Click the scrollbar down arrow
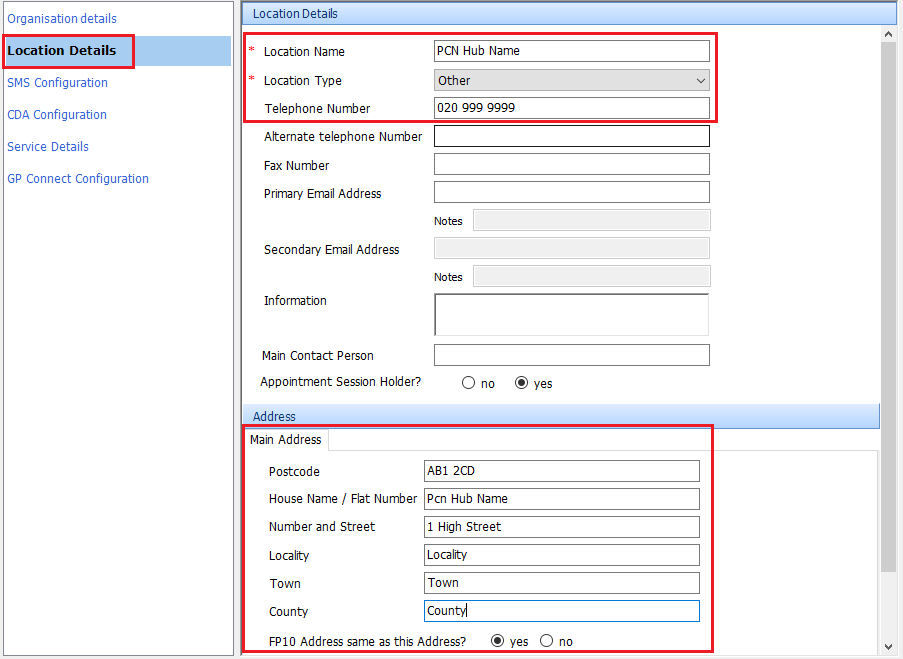The height and width of the screenshot is (659, 903). [x=888, y=647]
